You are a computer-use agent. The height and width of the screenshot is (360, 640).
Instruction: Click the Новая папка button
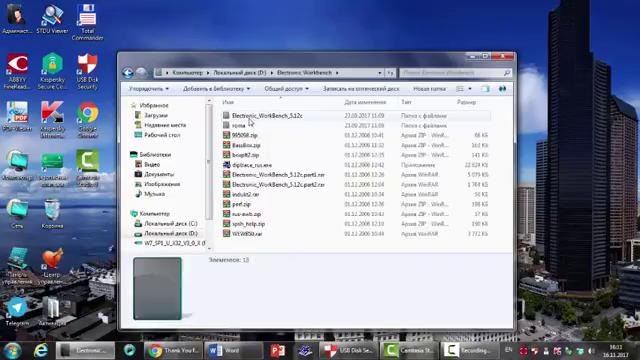(x=429, y=89)
